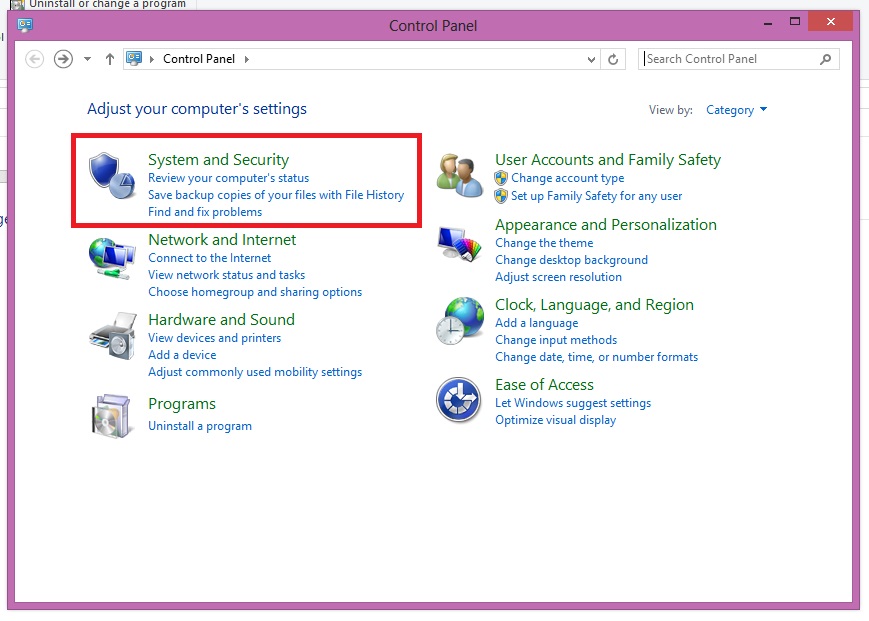869x621 pixels.
Task: Click Let Windows suggest settings
Action: pyautogui.click(x=573, y=403)
